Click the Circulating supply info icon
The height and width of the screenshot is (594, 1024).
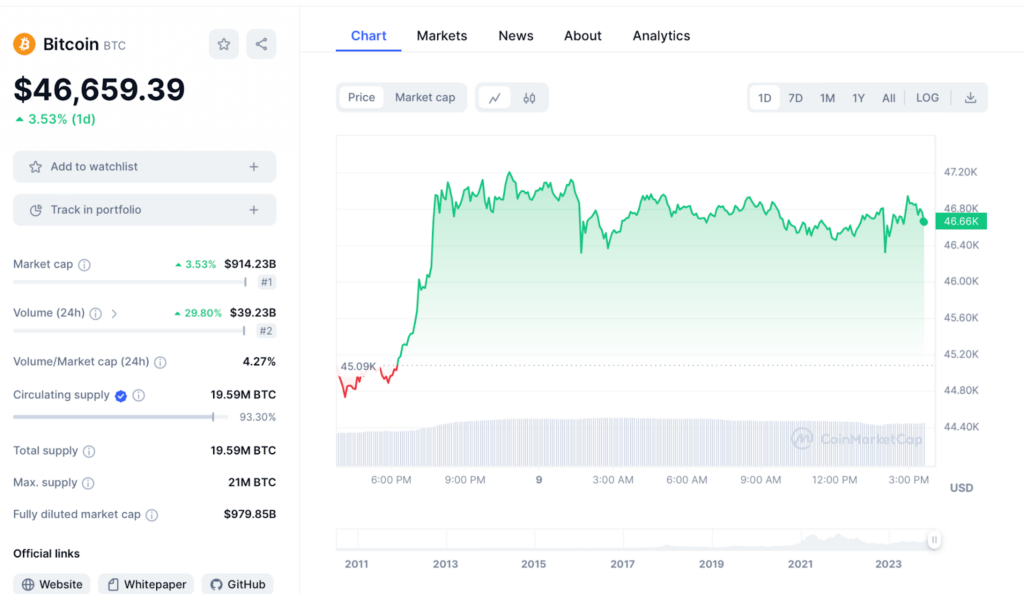[138, 396]
